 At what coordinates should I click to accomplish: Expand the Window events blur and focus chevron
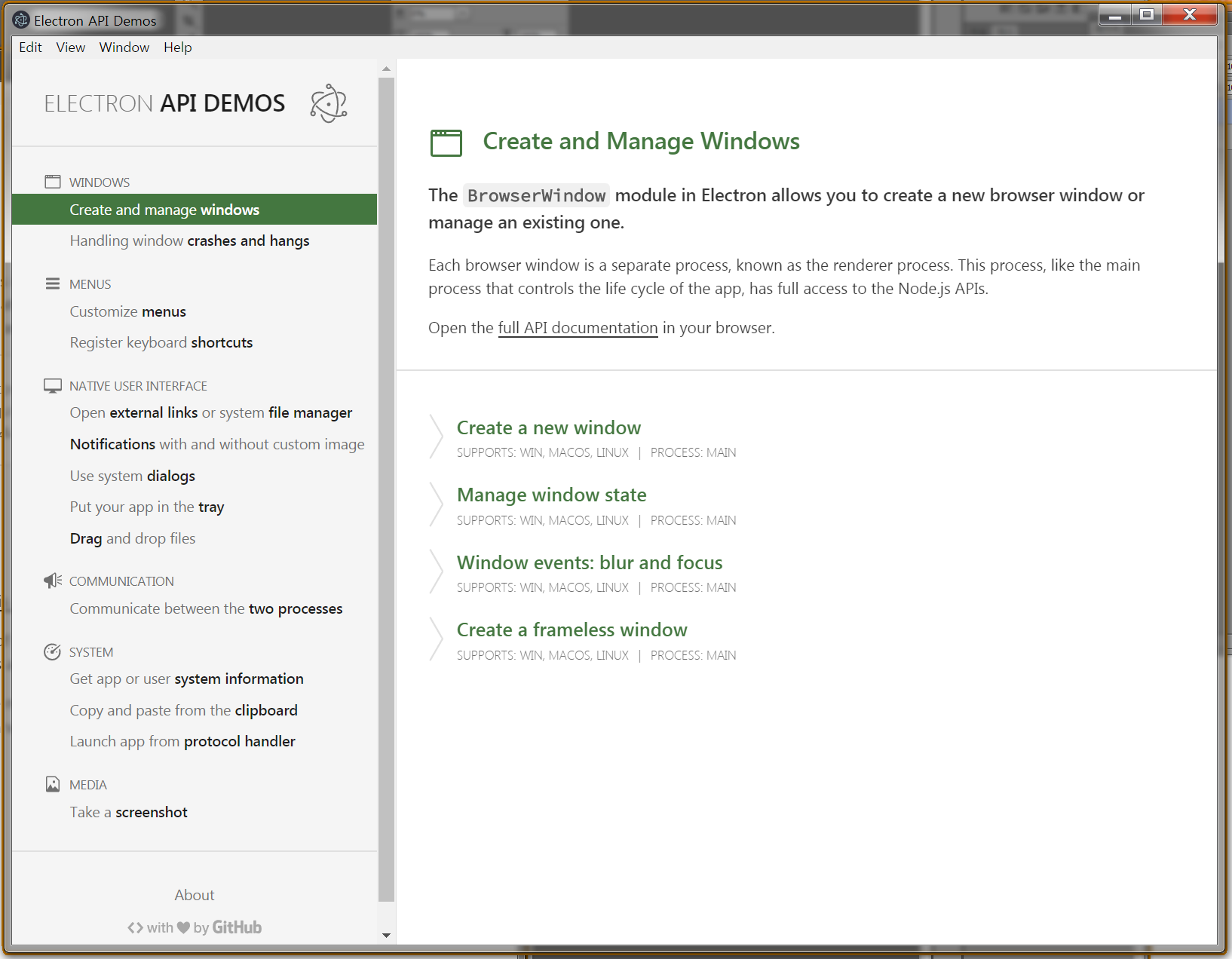click(436, 571)
